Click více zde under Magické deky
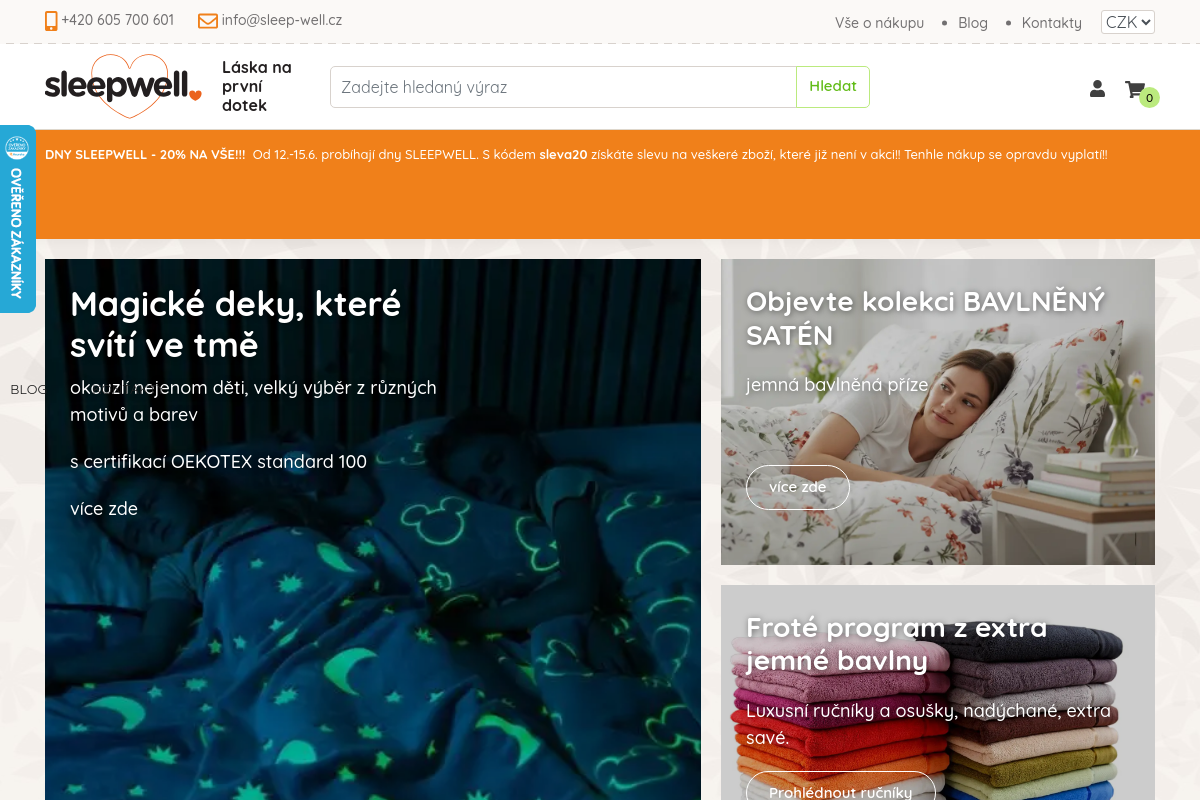 (x=104, y=508)
